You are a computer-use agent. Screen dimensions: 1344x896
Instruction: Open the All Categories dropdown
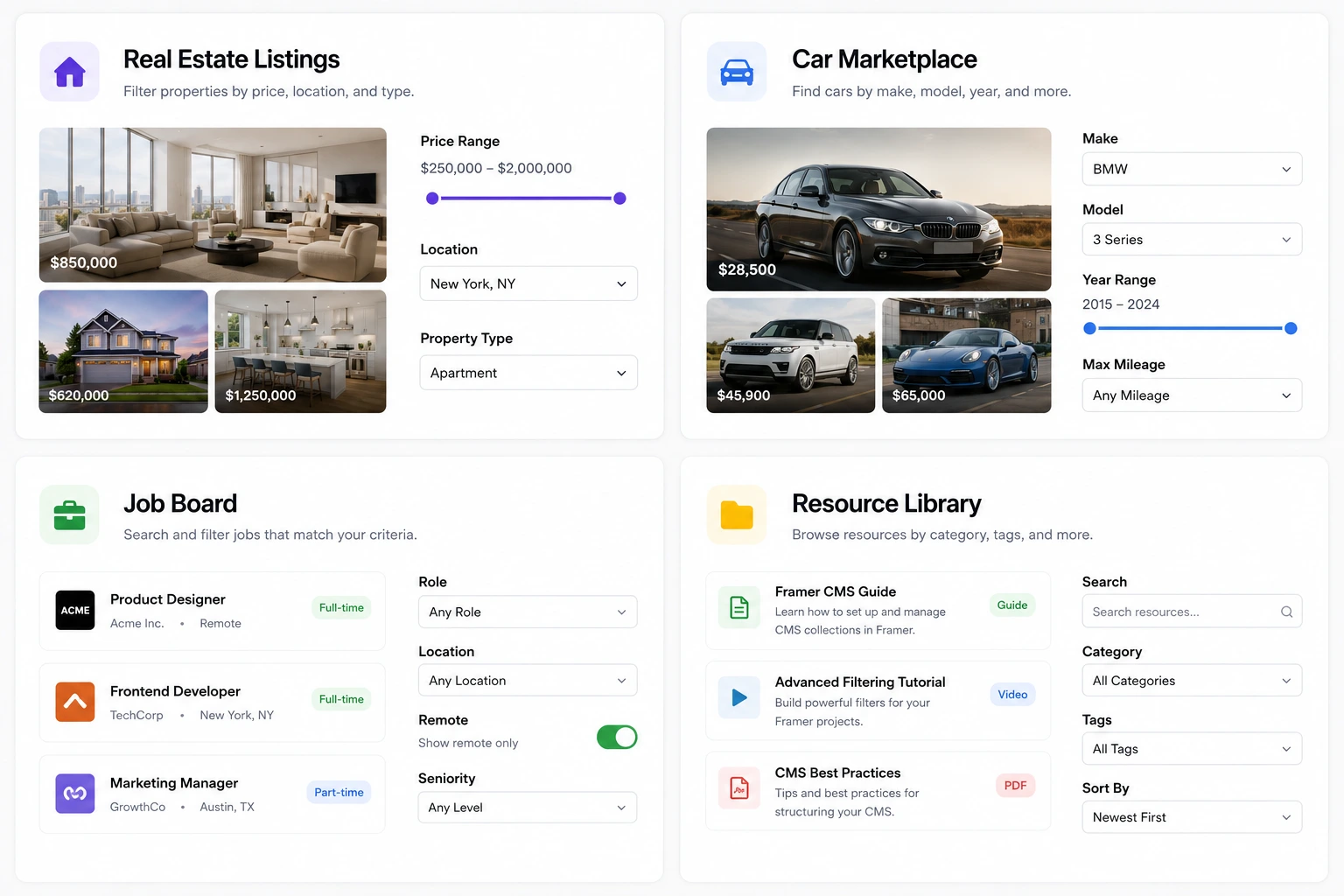point(1192,681)
